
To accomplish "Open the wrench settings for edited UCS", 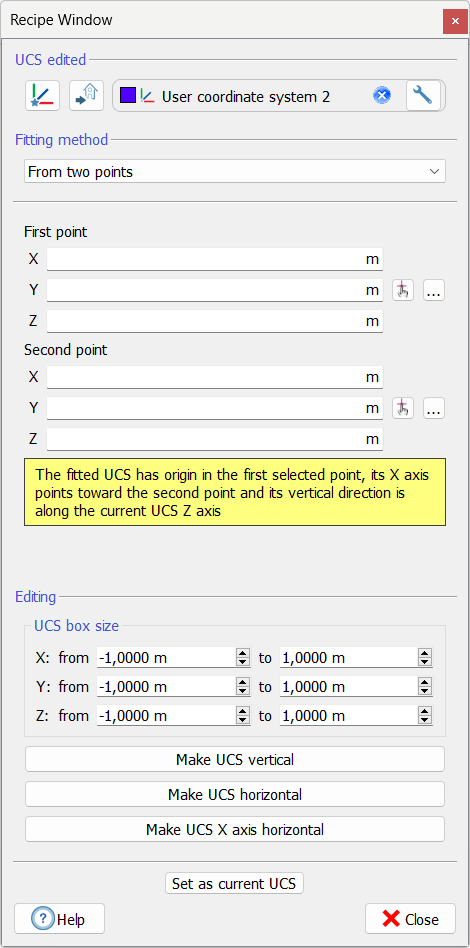I will (423, 96).
